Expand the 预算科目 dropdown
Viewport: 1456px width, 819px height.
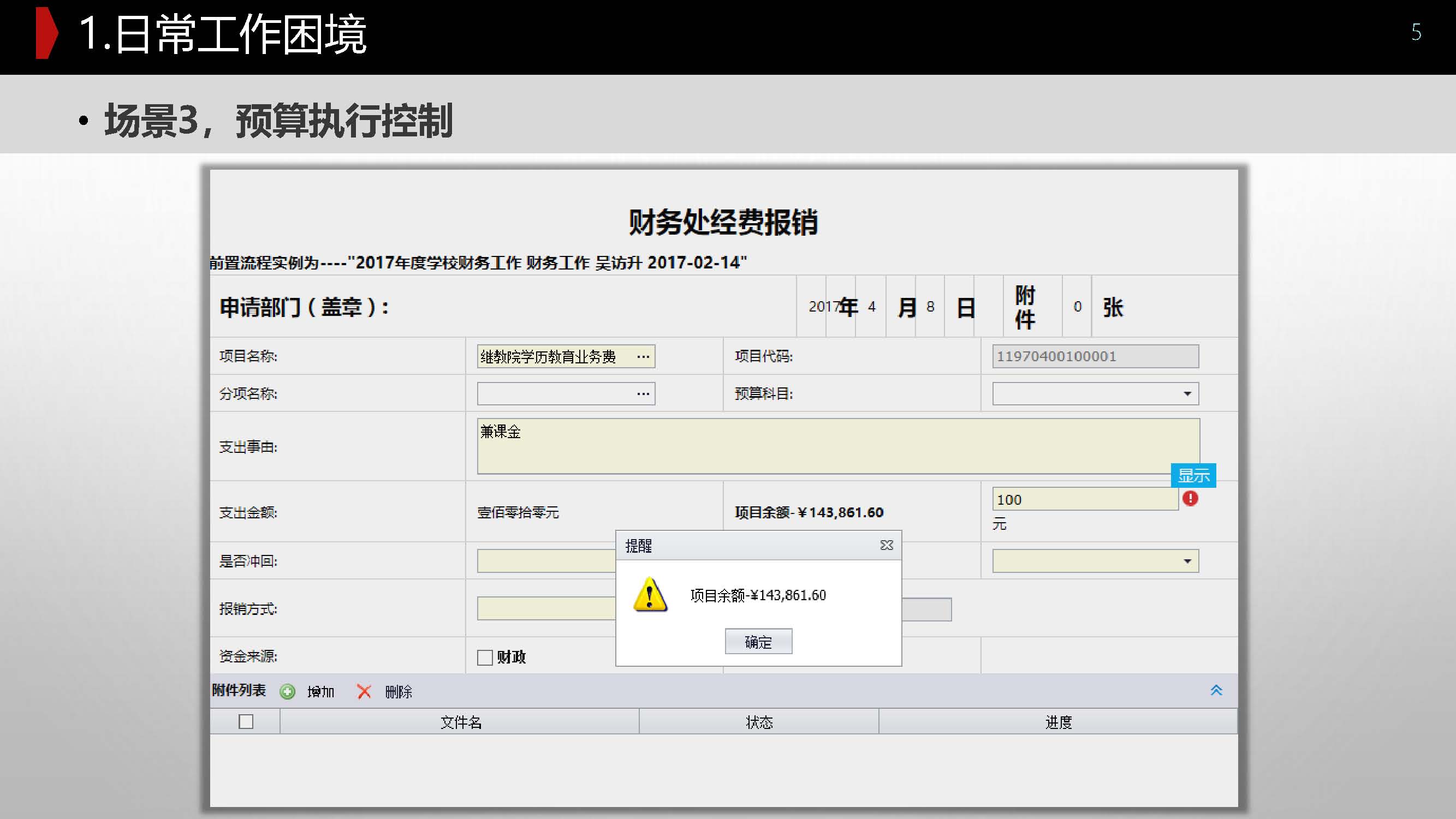(x=1187, y=394)
